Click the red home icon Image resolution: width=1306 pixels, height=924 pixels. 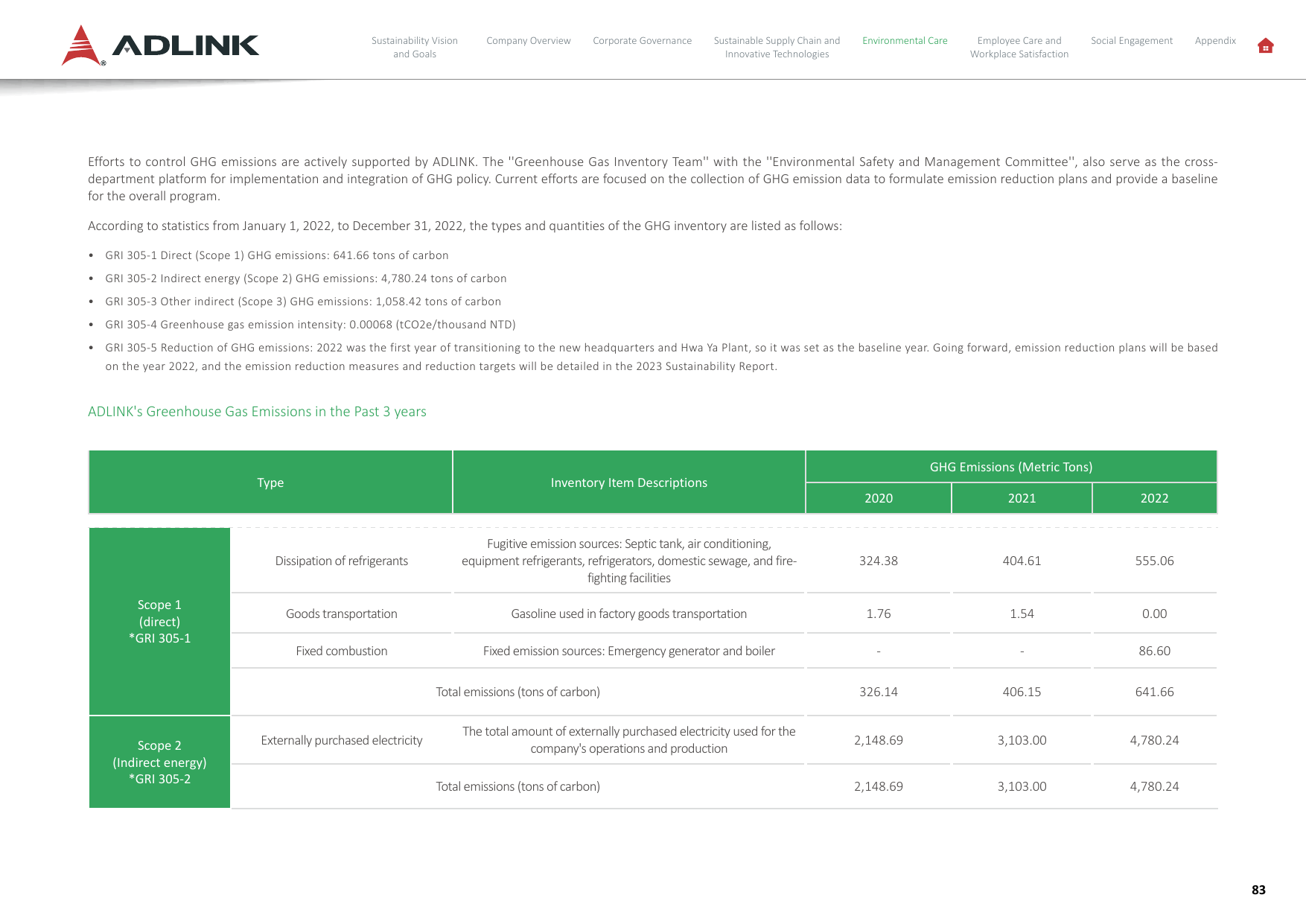(1265, 46)
